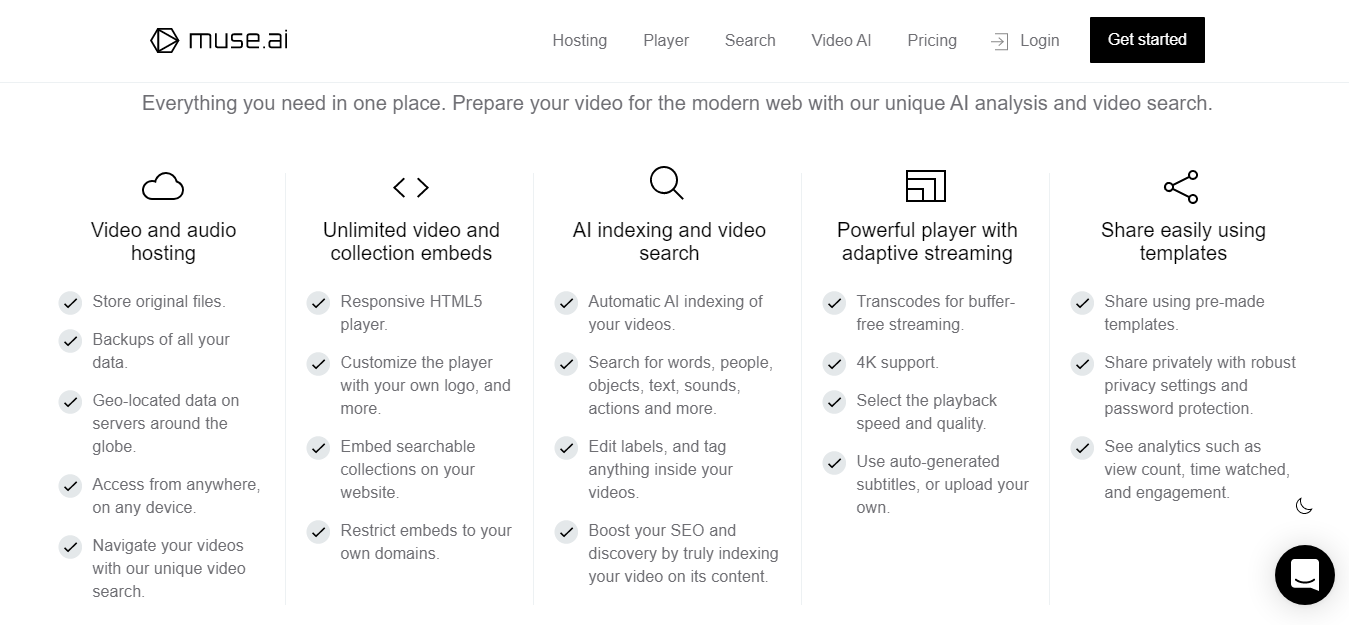Click the muse.ai logo icon
Image resolution: width=1349 pixels, height=625 pixels.
point(164,40)
